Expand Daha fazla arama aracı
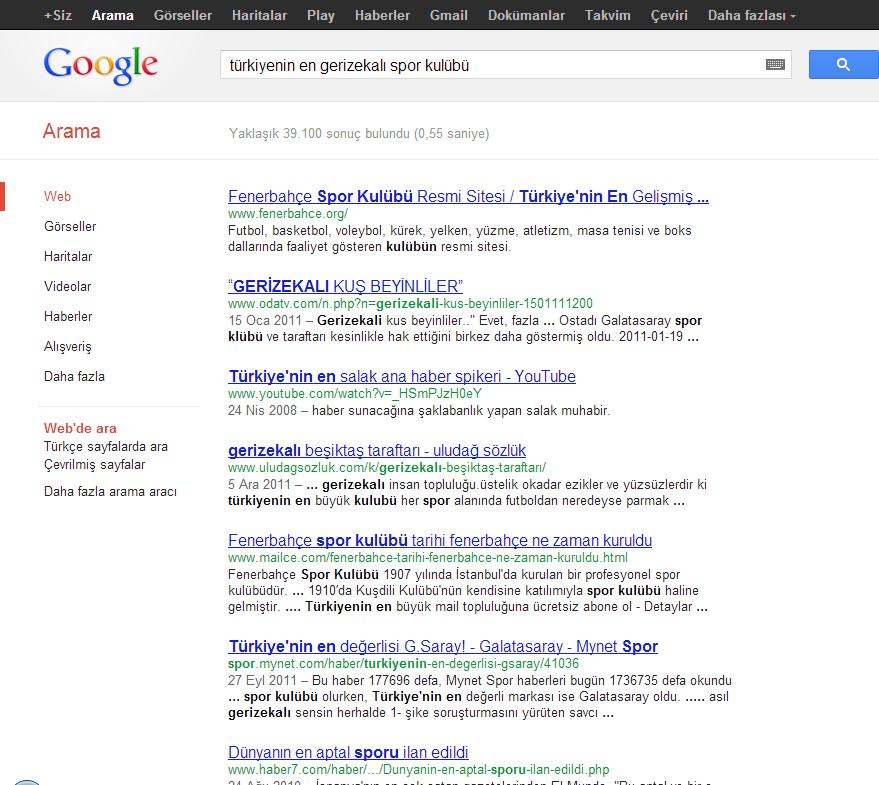879x785 pixels. tap(110, 491)
